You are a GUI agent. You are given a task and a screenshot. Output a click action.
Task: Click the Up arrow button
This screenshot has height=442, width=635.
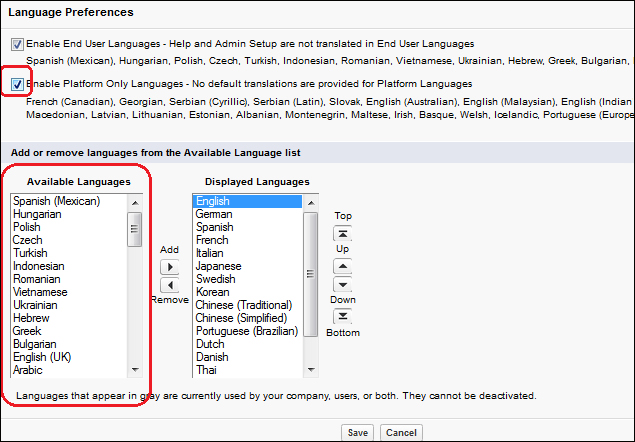[x=342, y=266]
